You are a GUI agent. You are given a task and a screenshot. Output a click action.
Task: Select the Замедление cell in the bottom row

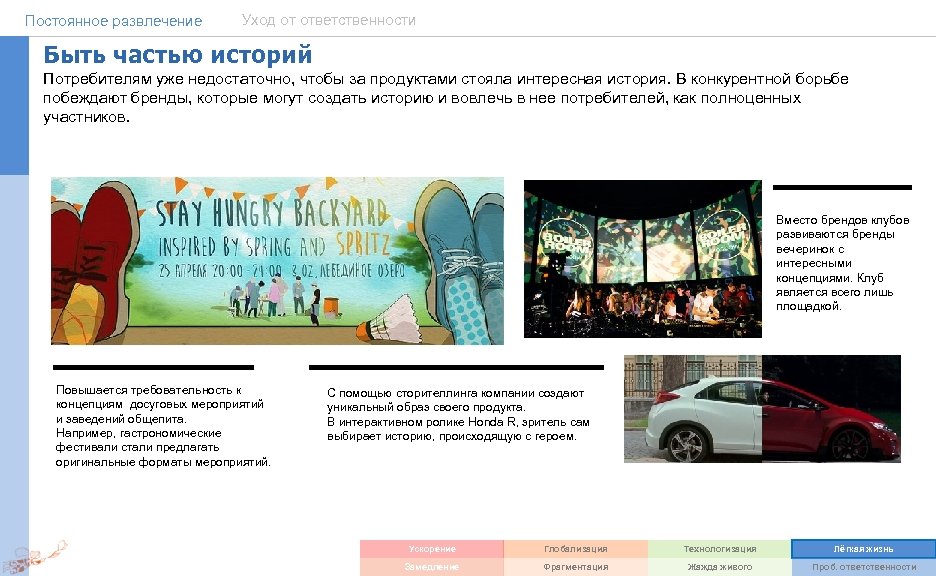pyautogui.click(x=430, y=568)
